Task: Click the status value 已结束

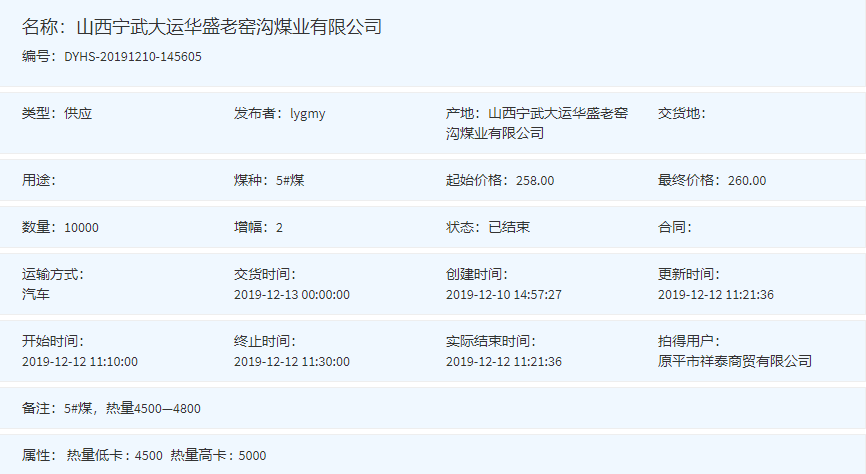Action: (509, 227)
